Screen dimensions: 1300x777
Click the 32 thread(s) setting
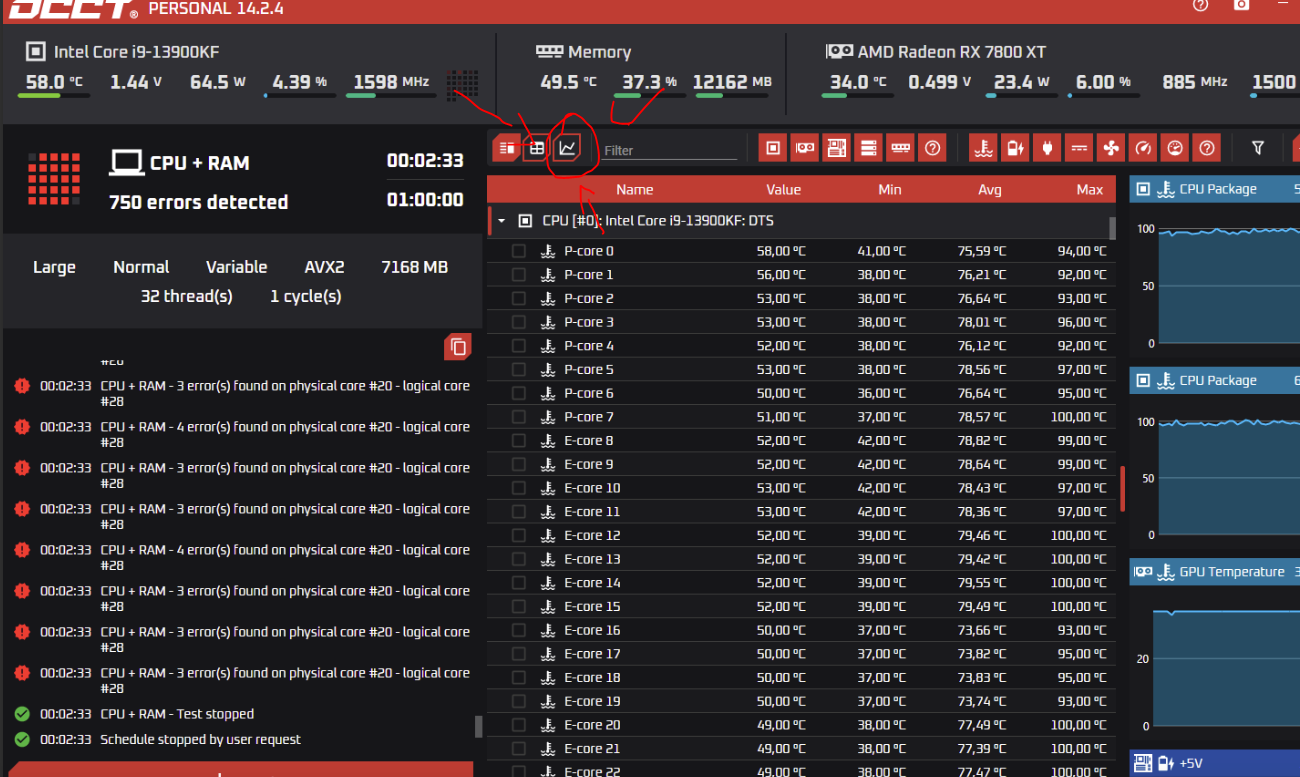point(186,296)
